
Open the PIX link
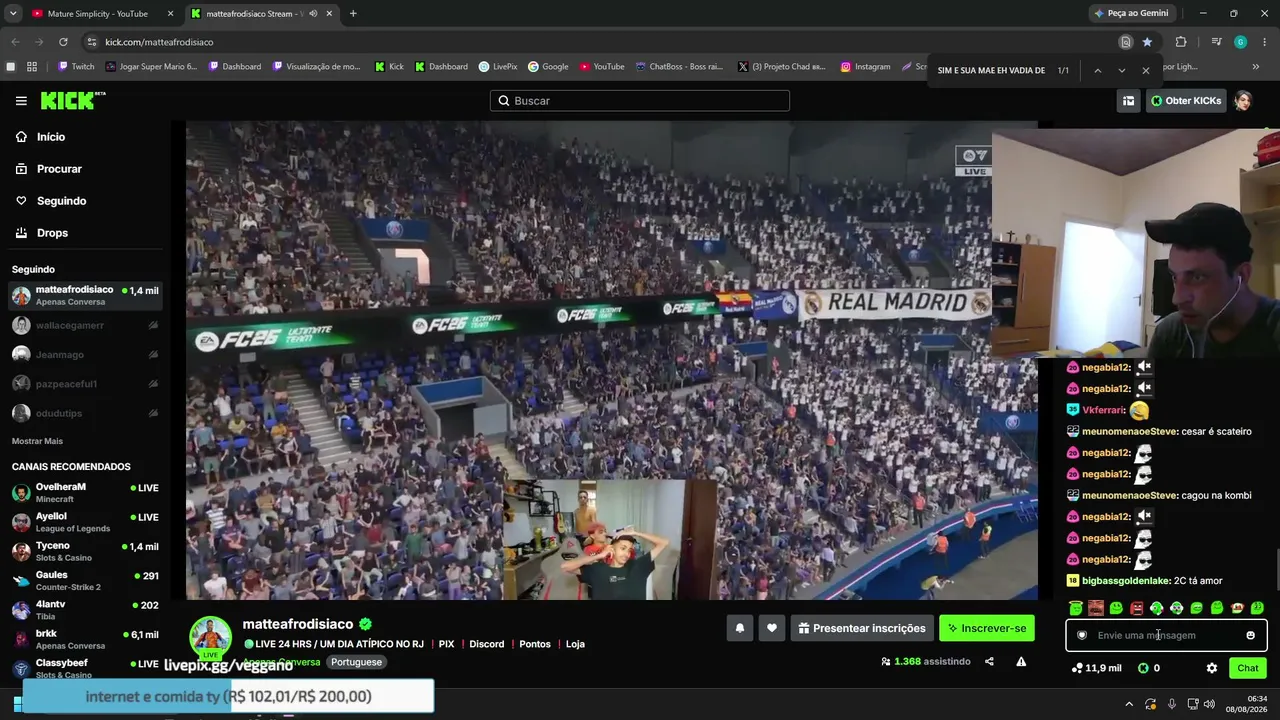446,644
